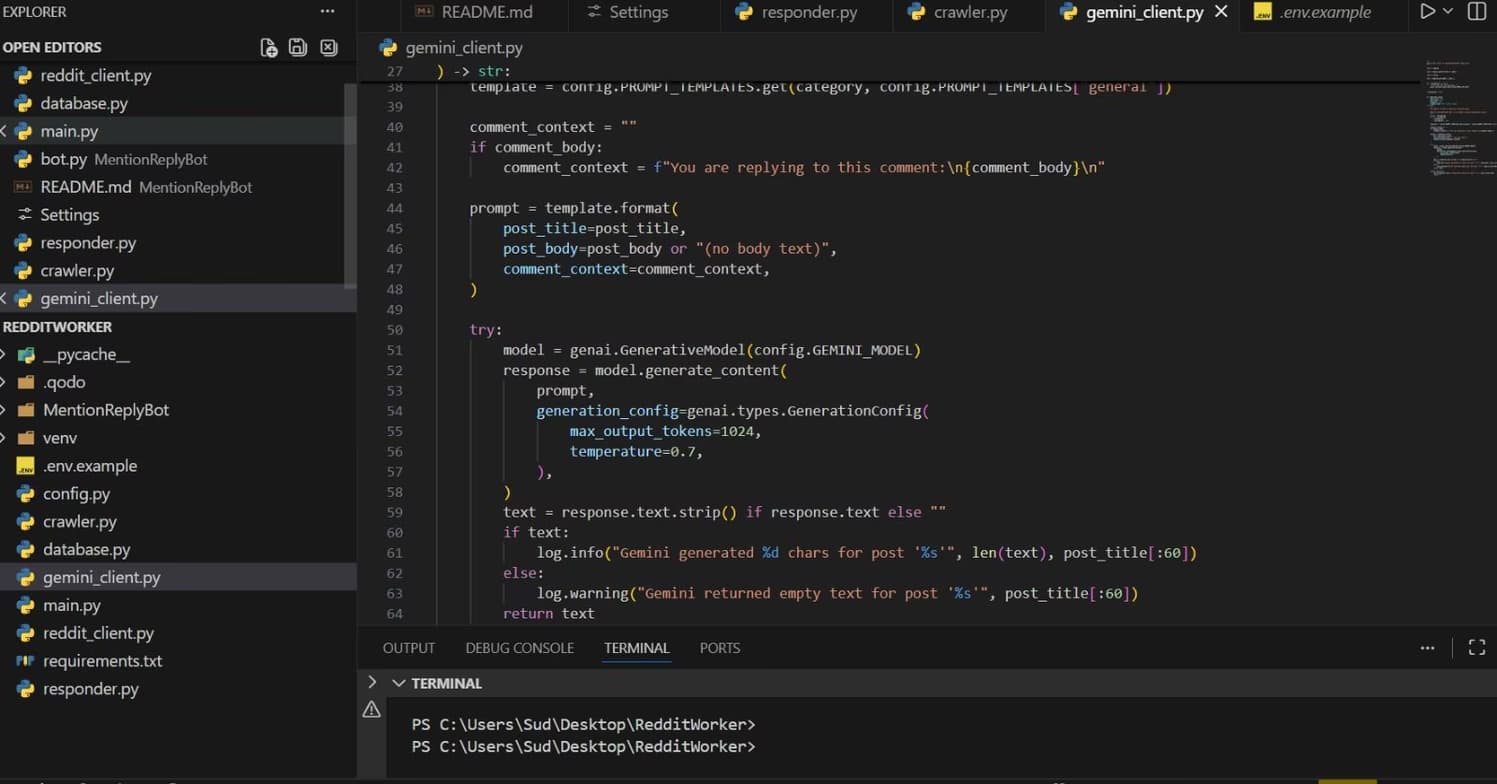Click ENV icon beside .env.example in tree

[26, 466]
